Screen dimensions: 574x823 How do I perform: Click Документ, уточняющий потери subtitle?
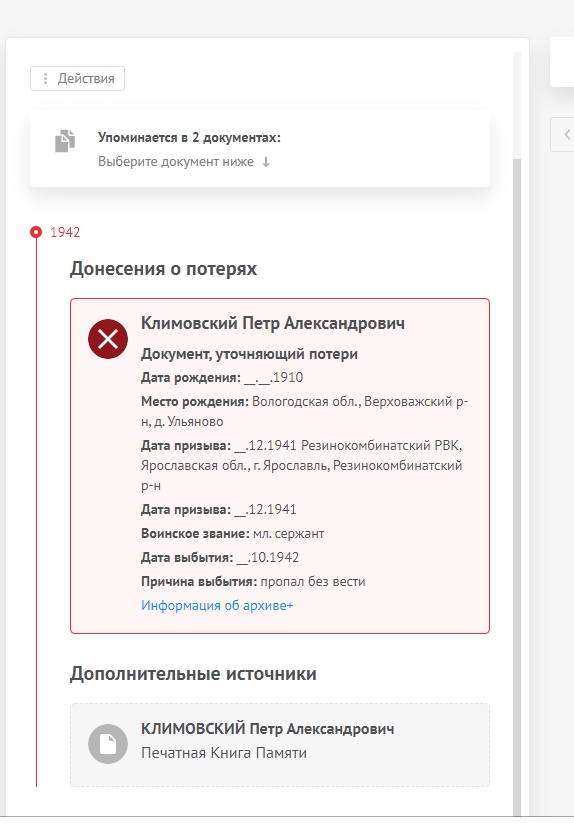click(249, 354)
